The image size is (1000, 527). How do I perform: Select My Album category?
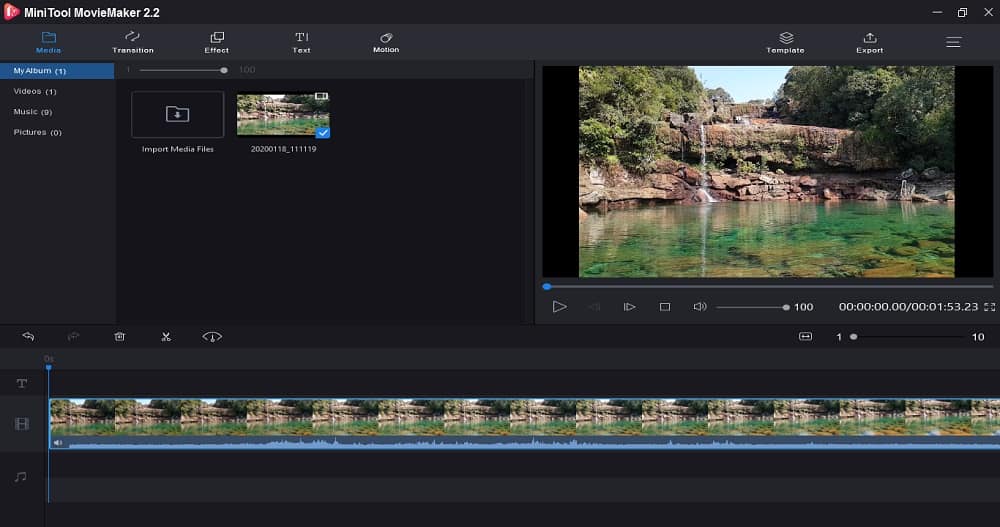(57, 71)
